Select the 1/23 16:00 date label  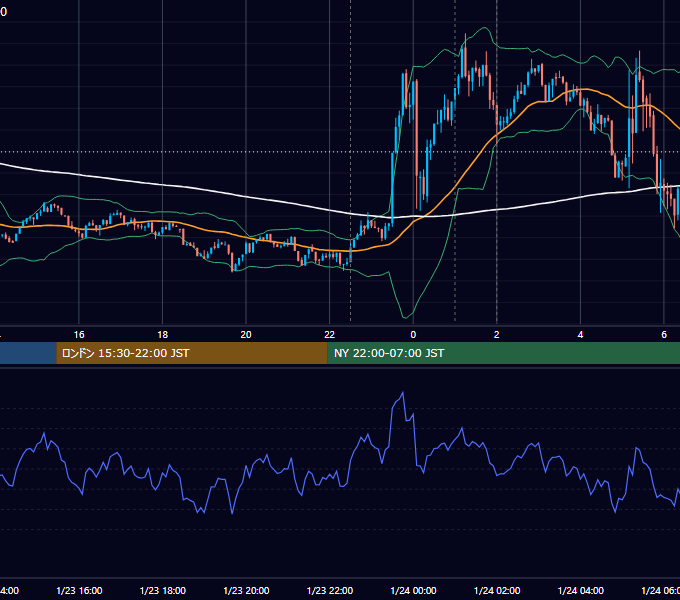click(79, 590)
